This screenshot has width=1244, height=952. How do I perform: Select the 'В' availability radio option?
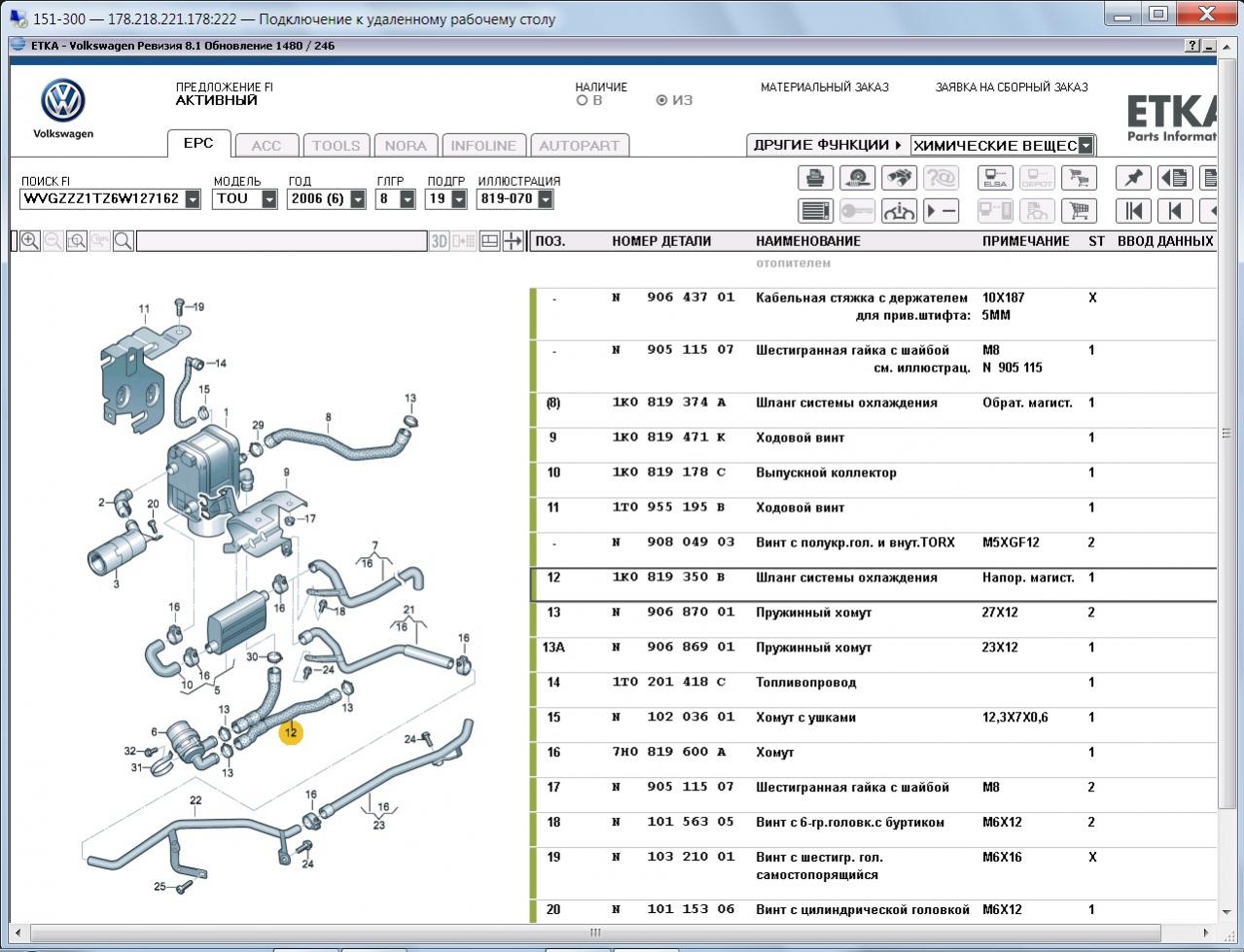point(583,100)
